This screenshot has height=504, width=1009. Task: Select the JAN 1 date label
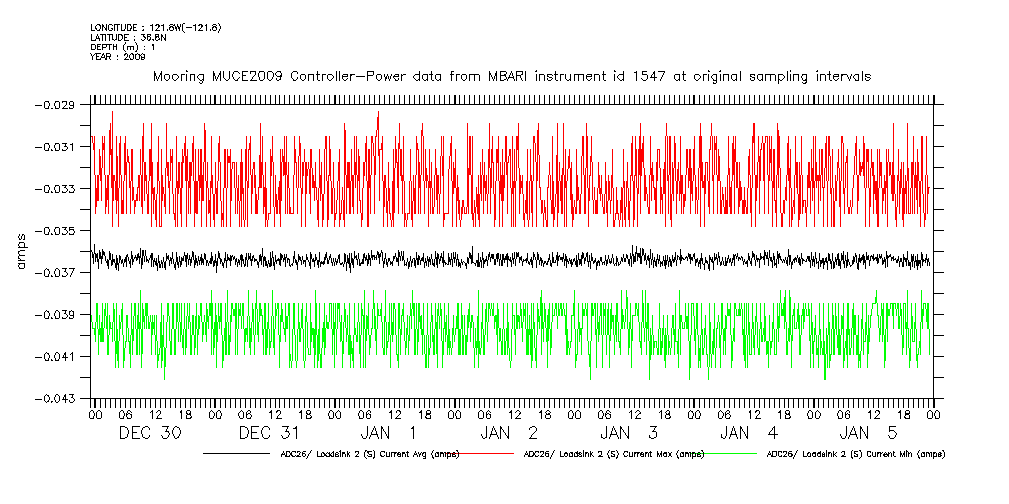(x=390, y=433)
